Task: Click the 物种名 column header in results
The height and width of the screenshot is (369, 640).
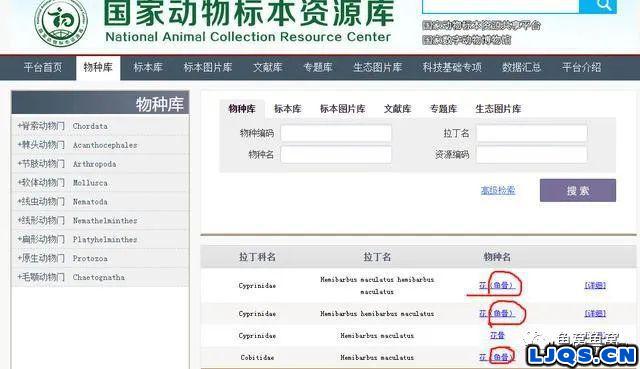Action: pyautogui.click(x=497, y=257)
